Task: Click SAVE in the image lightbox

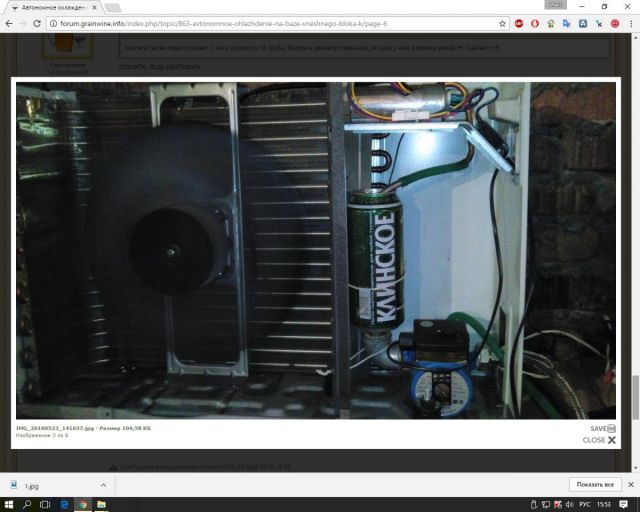Action: click(x=602, y=428)
